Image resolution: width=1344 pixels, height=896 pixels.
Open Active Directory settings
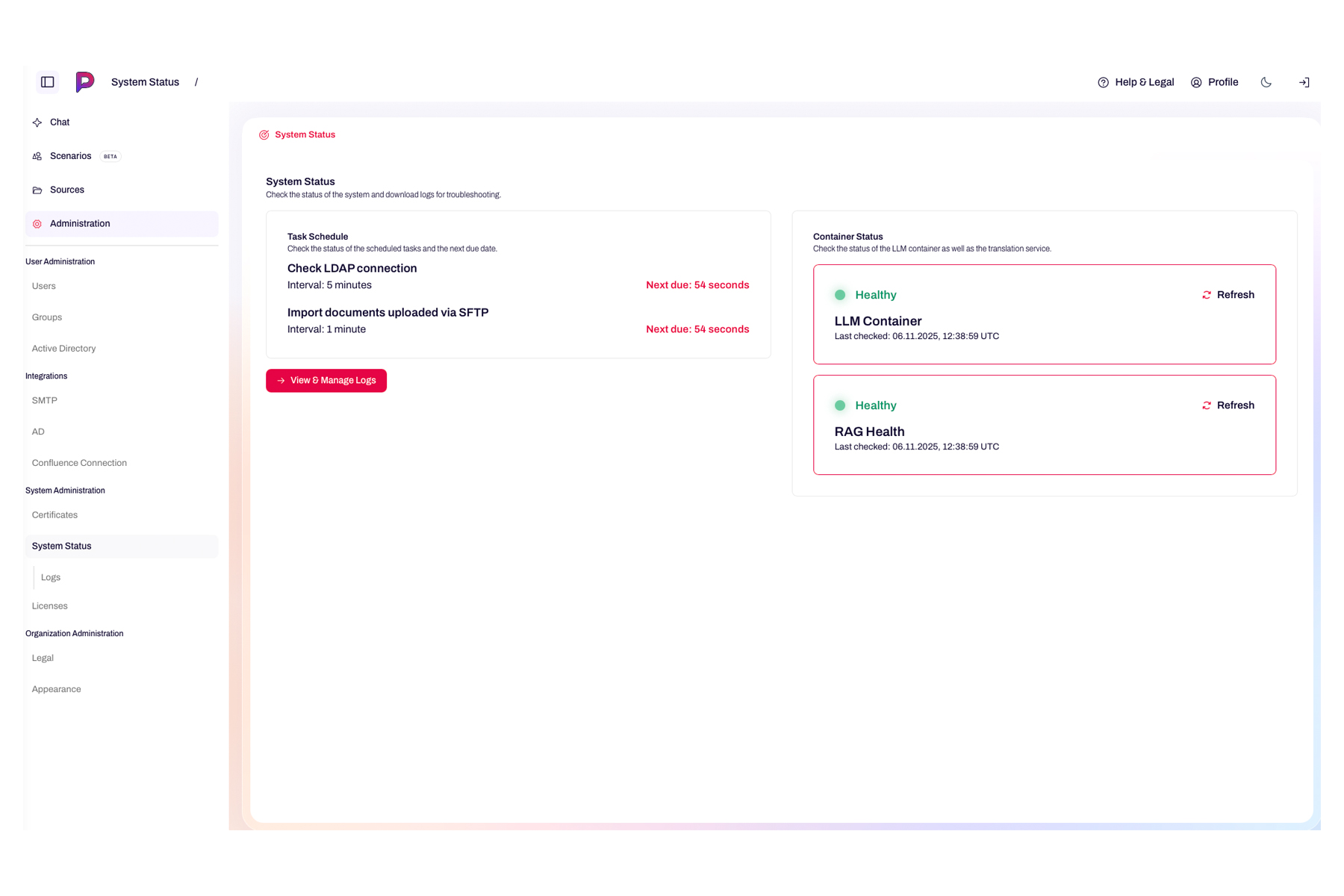64,349
